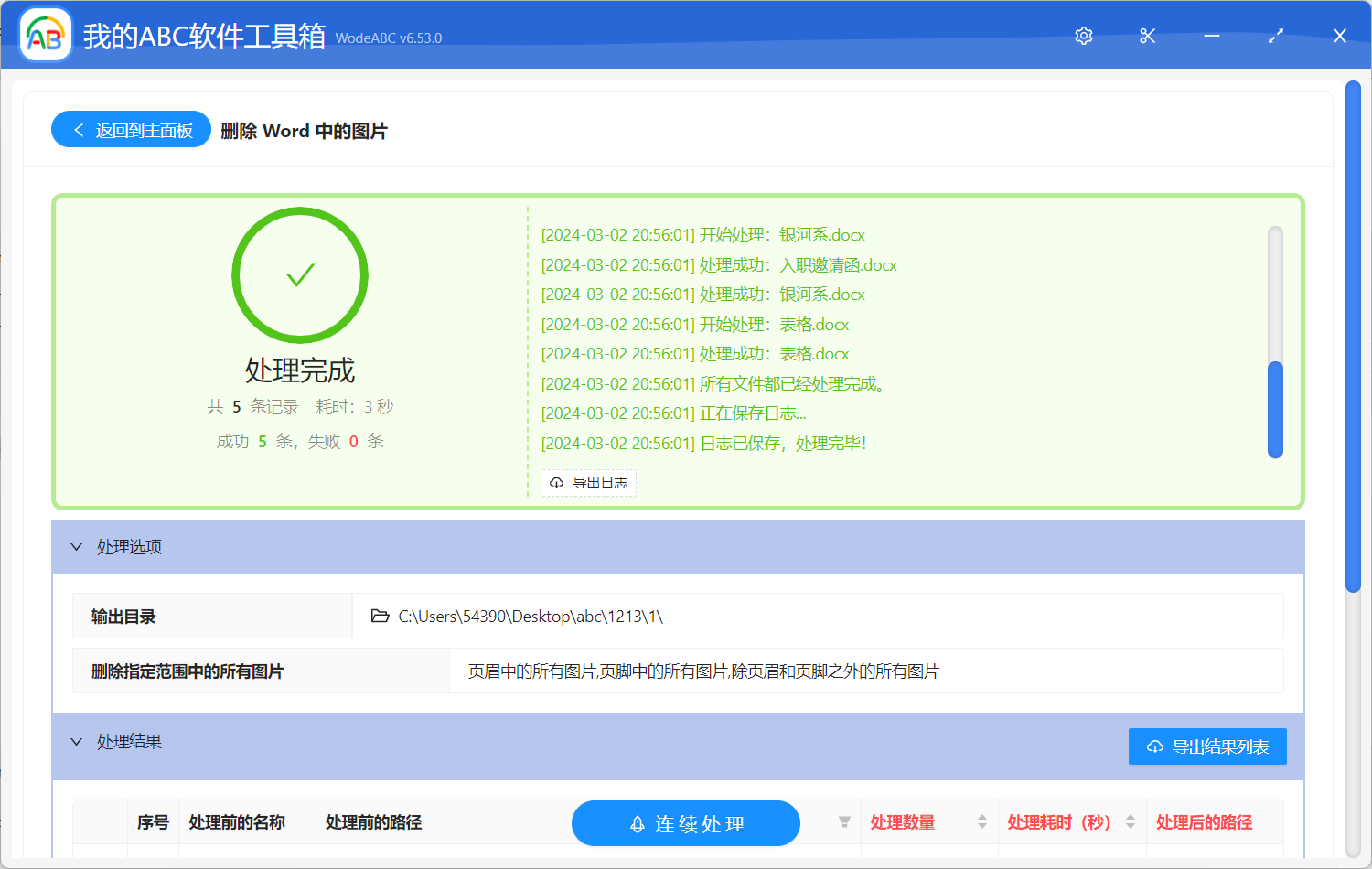Click the scissors icon in title bar

click(1148, 36)
